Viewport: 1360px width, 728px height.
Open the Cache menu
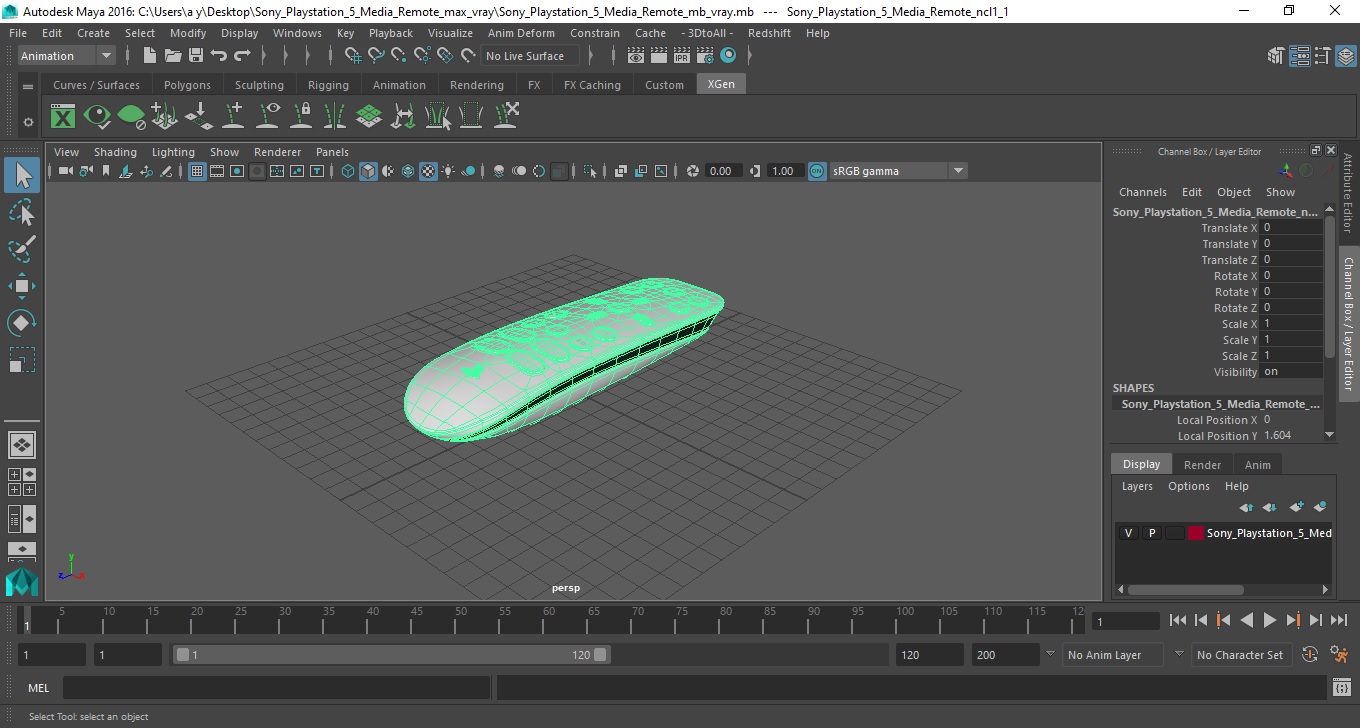pos(650,33)
